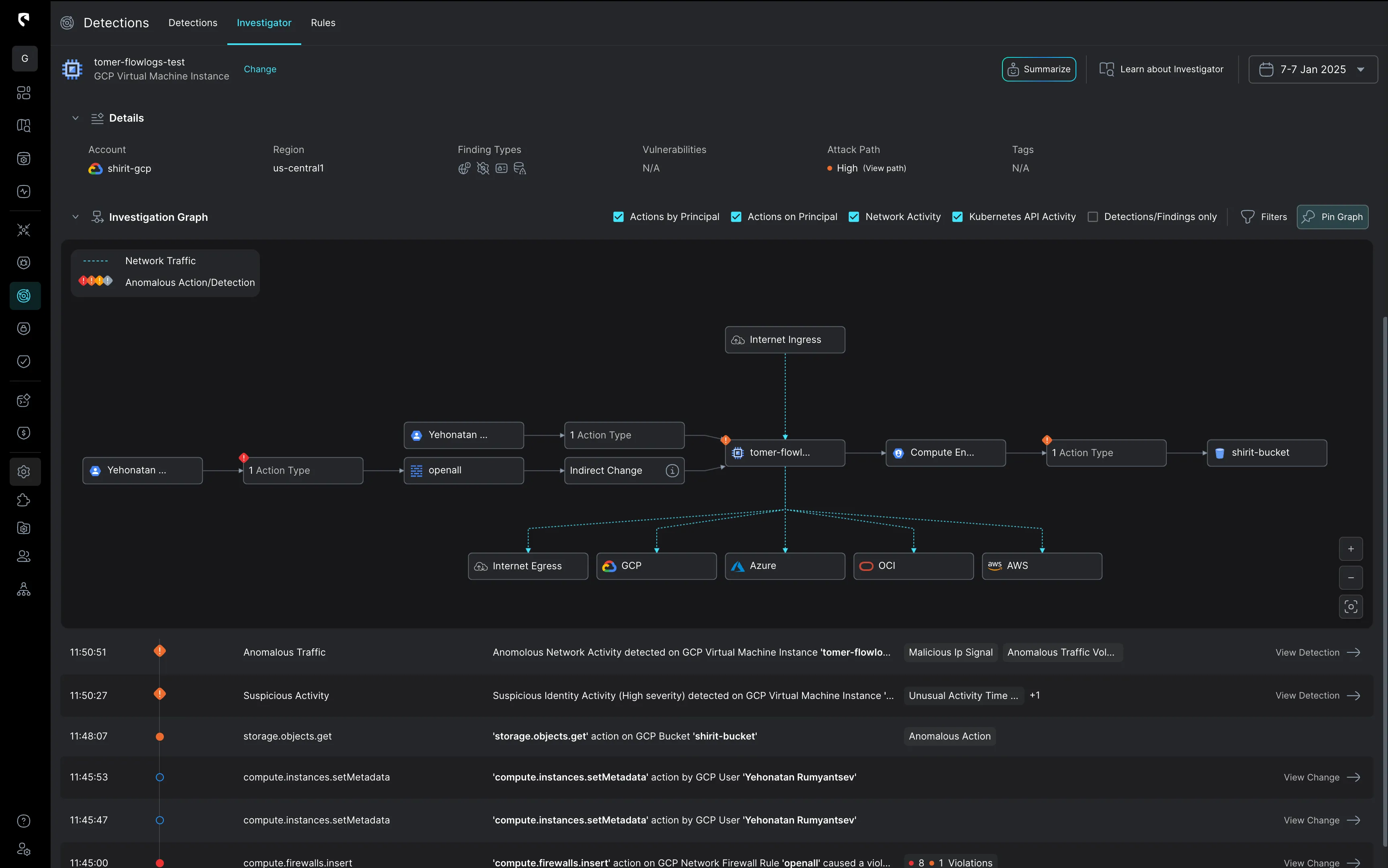Image resolution: width=1388 pixels, height=868 pixels.
Task: Click the graph zoom in plus button
Action: [1351, 549]
